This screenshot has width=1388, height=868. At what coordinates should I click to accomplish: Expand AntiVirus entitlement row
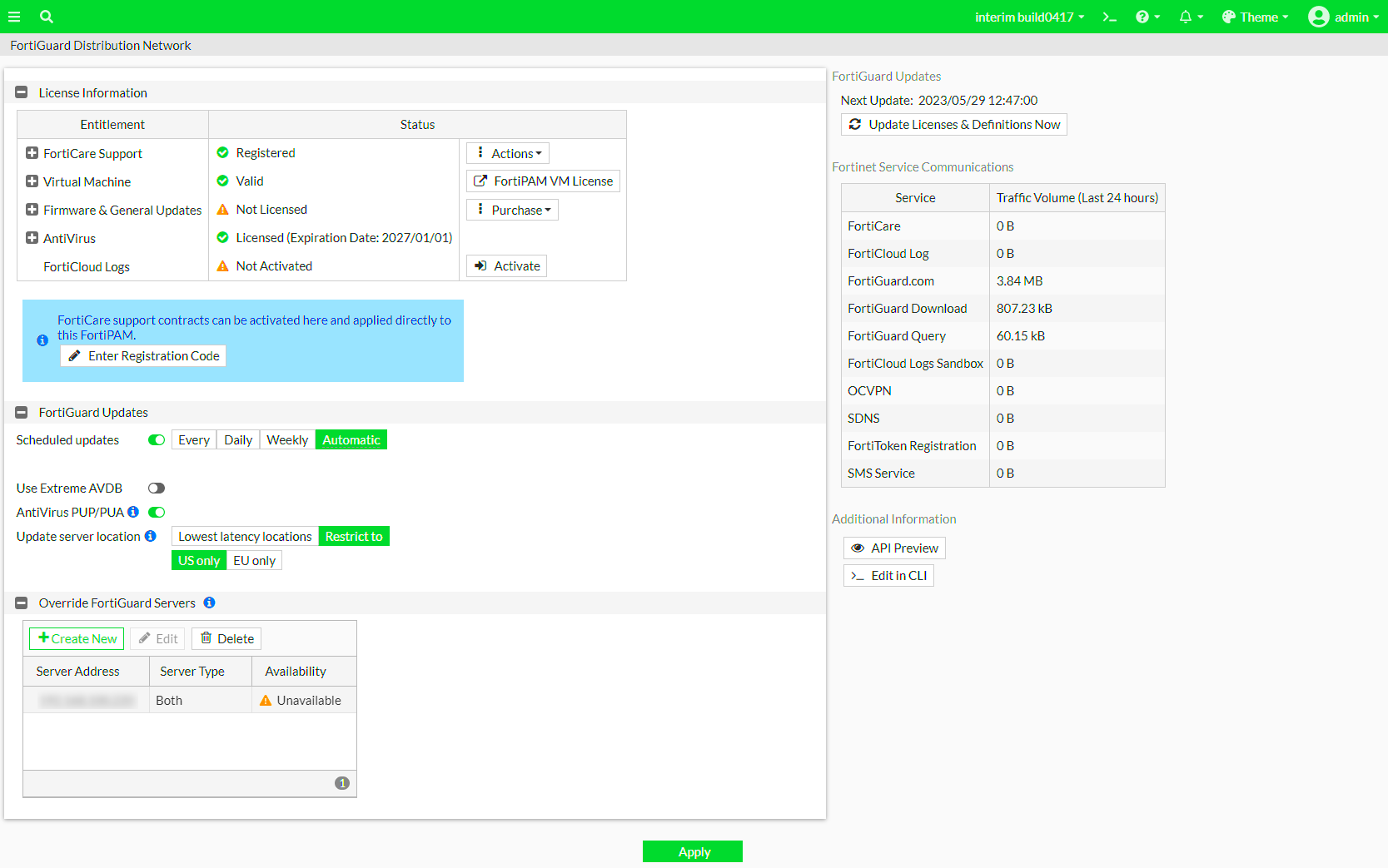tap(32, 238)
